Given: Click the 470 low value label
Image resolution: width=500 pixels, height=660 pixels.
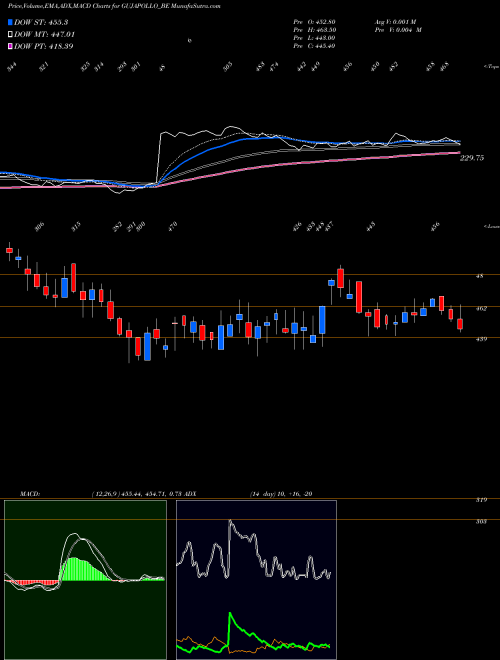Looking at the screenshot, I should (173, 227).
